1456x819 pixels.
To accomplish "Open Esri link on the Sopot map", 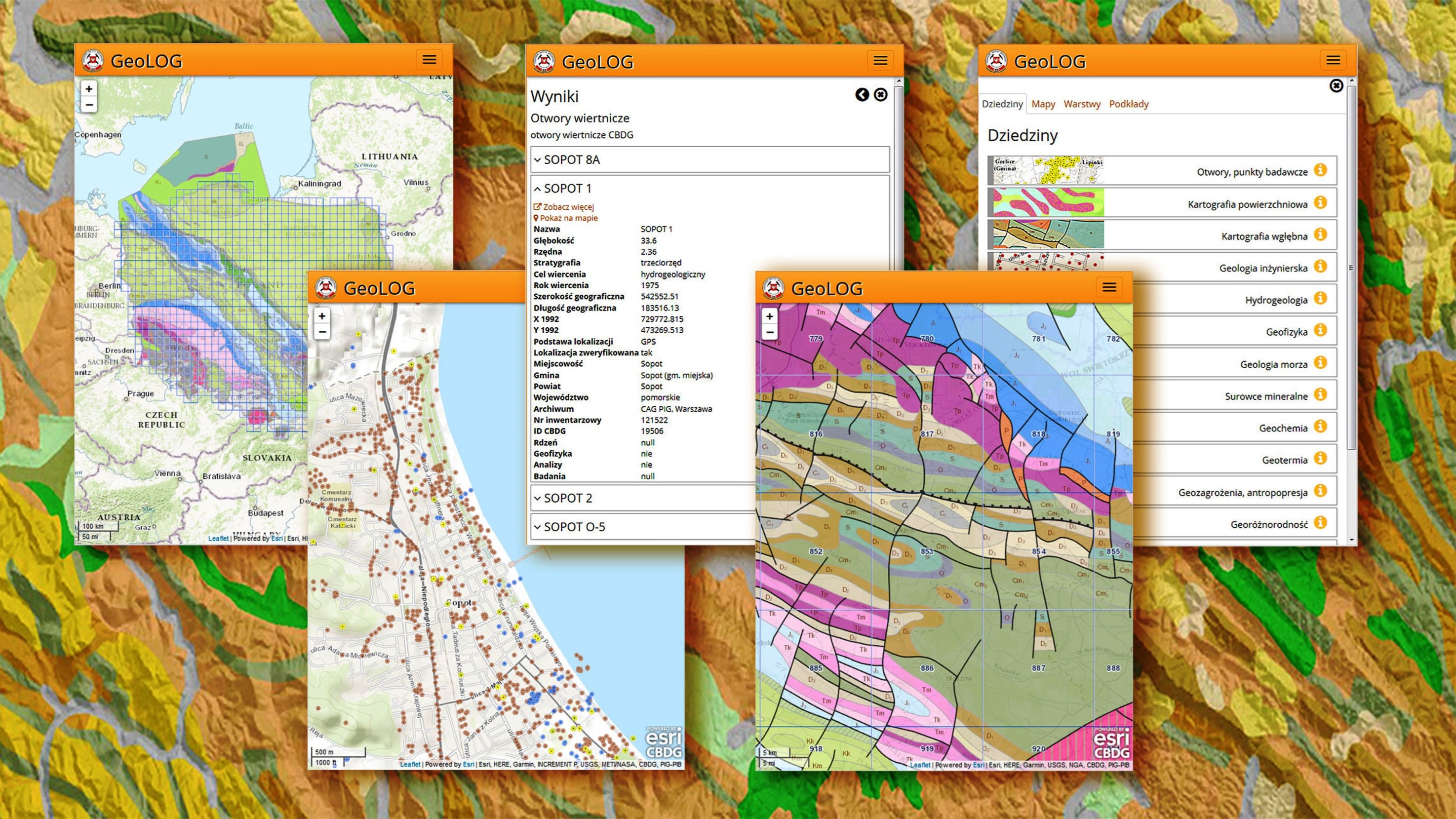I will tap(469, 764).
